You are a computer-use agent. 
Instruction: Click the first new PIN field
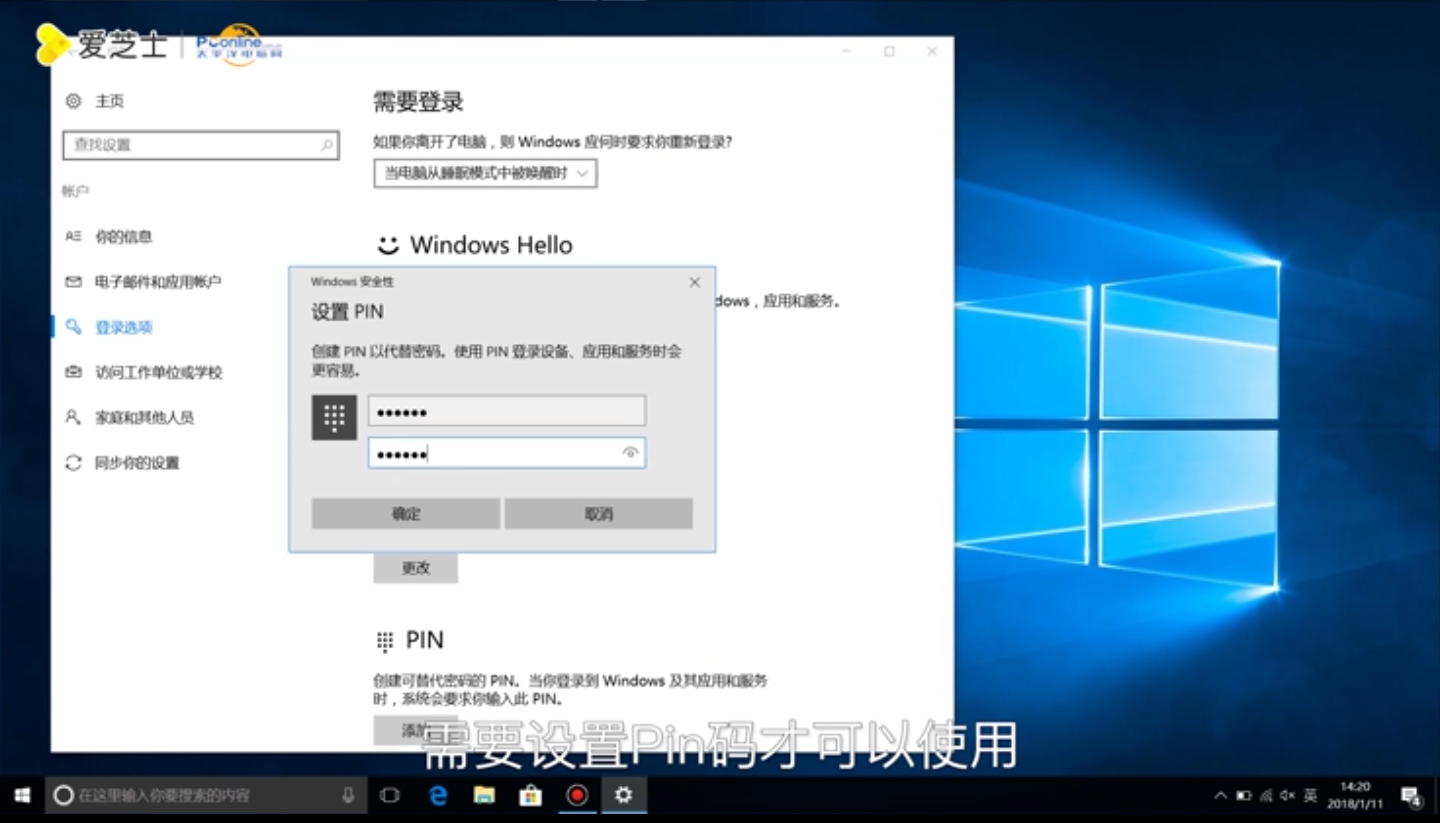[x=506, y=411]
